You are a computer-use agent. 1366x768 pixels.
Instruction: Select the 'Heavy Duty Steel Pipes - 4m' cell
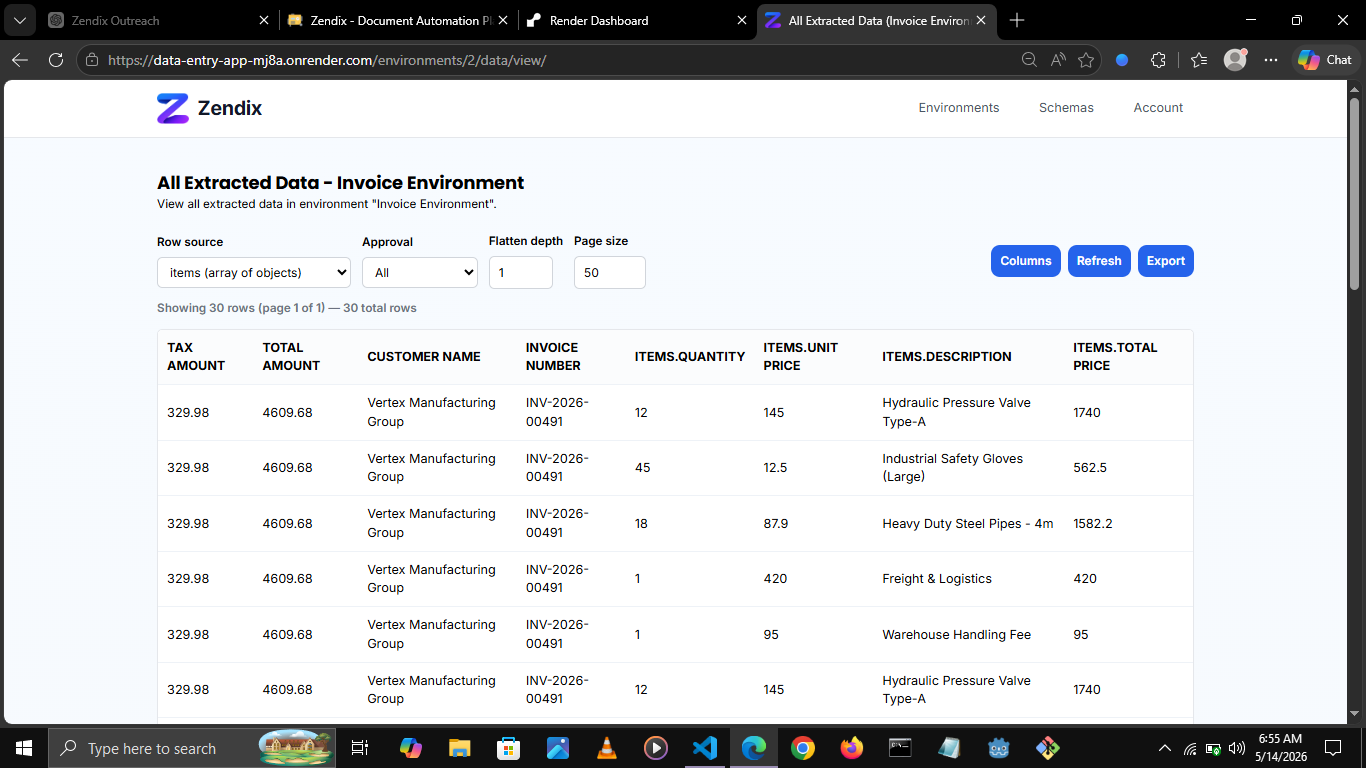point(968,523)
